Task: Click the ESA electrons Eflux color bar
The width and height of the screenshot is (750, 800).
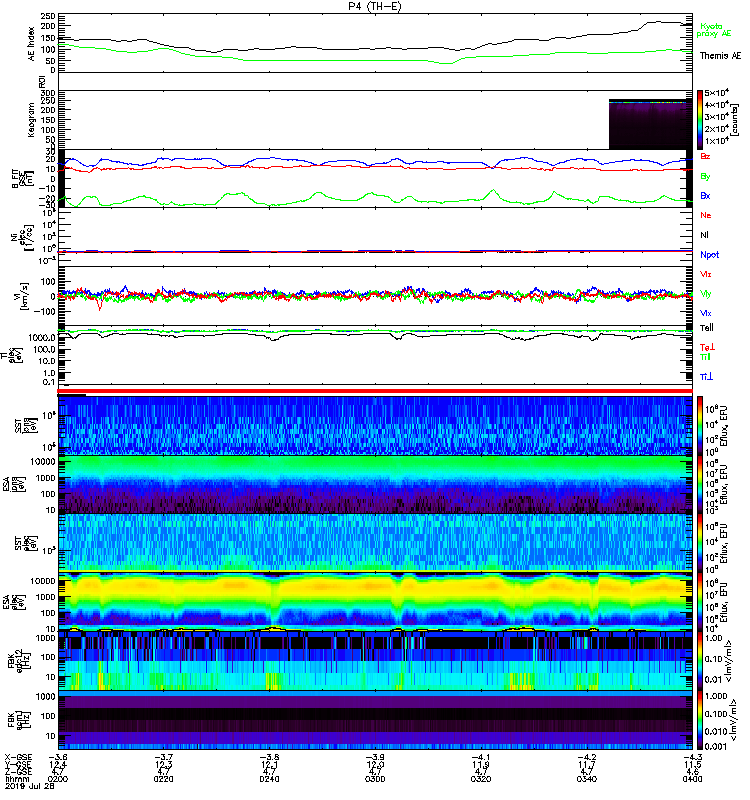Action: (700, 602)
